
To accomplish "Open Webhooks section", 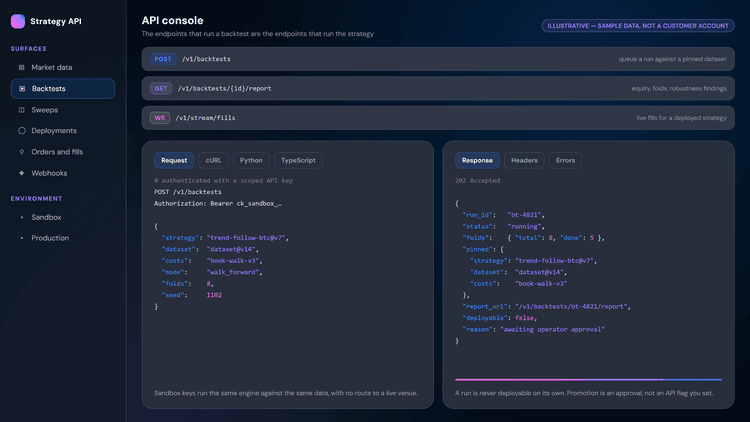I will tap(63, 173).
